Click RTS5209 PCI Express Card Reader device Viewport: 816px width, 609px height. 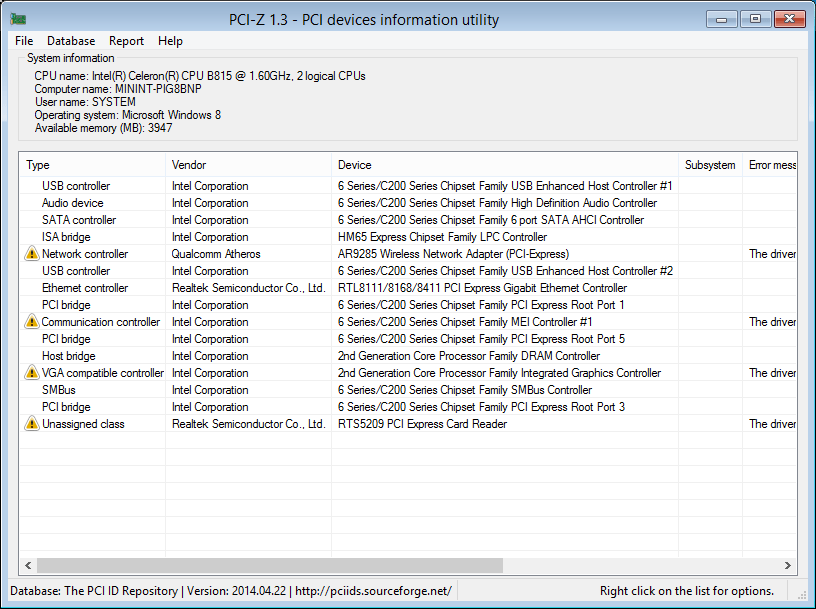click(x=422, y=424)
